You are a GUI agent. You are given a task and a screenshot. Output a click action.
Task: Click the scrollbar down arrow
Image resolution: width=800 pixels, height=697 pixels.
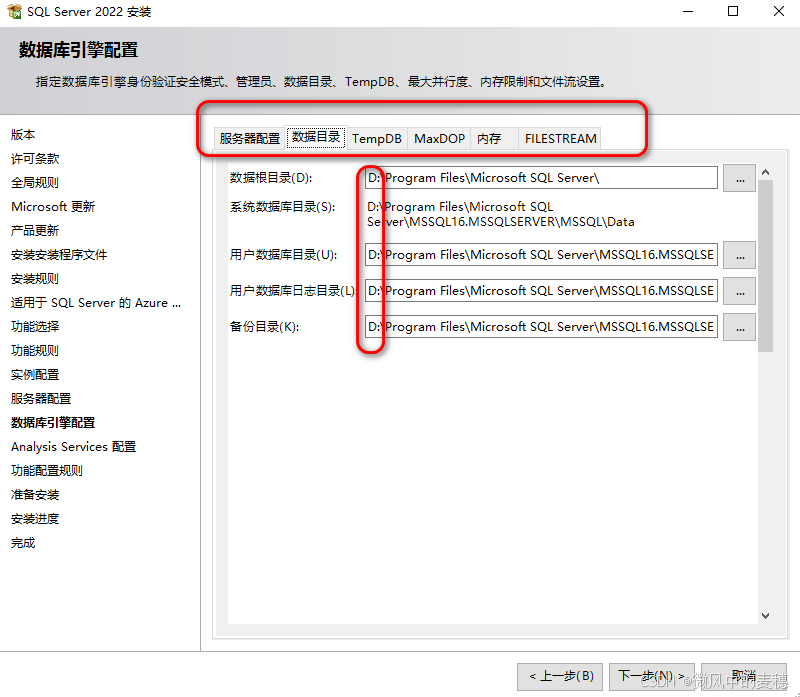[765, 616]
